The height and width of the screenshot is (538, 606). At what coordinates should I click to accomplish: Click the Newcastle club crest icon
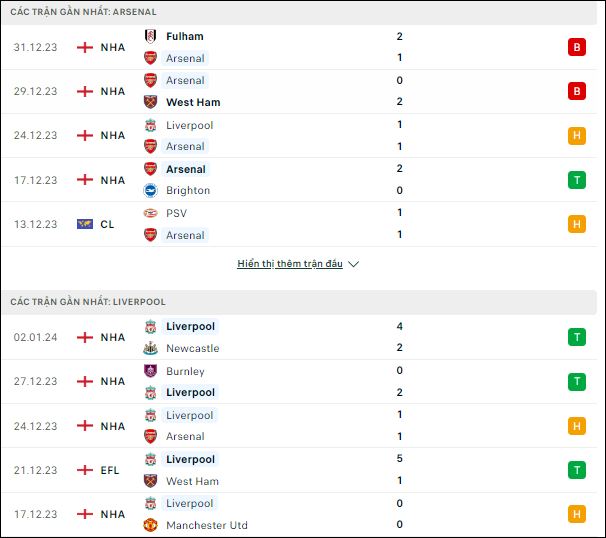(150, 348)
